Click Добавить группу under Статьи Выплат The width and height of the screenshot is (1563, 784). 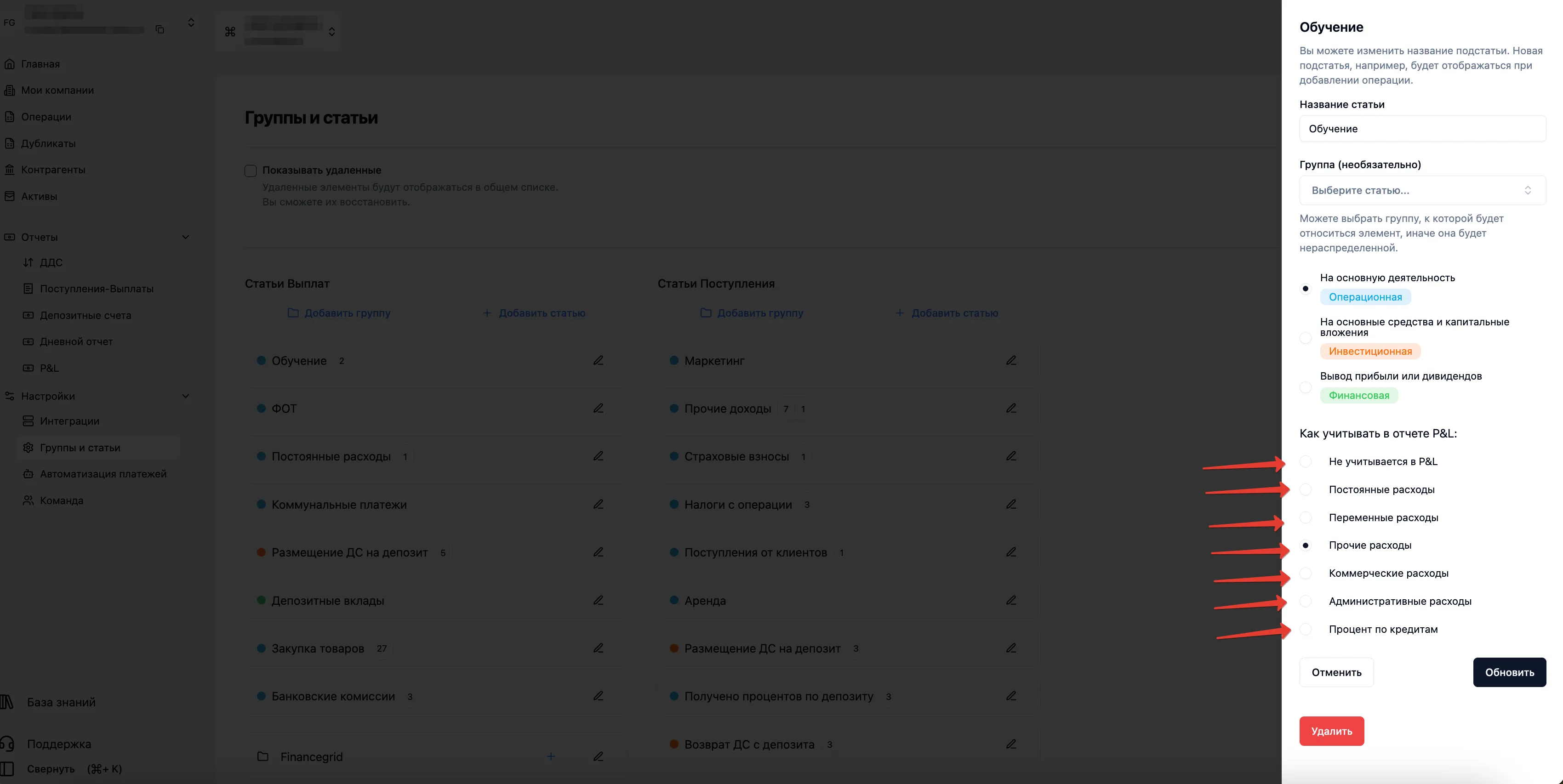click(x=339, y=313)
